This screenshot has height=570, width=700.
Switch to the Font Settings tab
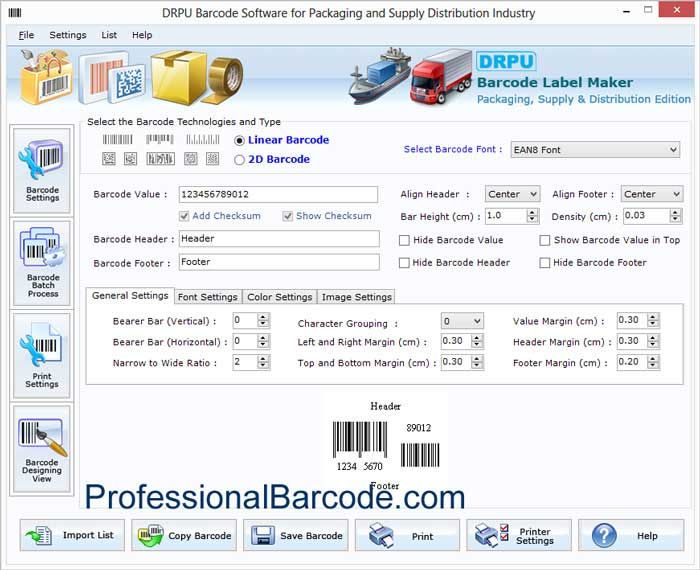coord(208,297)
